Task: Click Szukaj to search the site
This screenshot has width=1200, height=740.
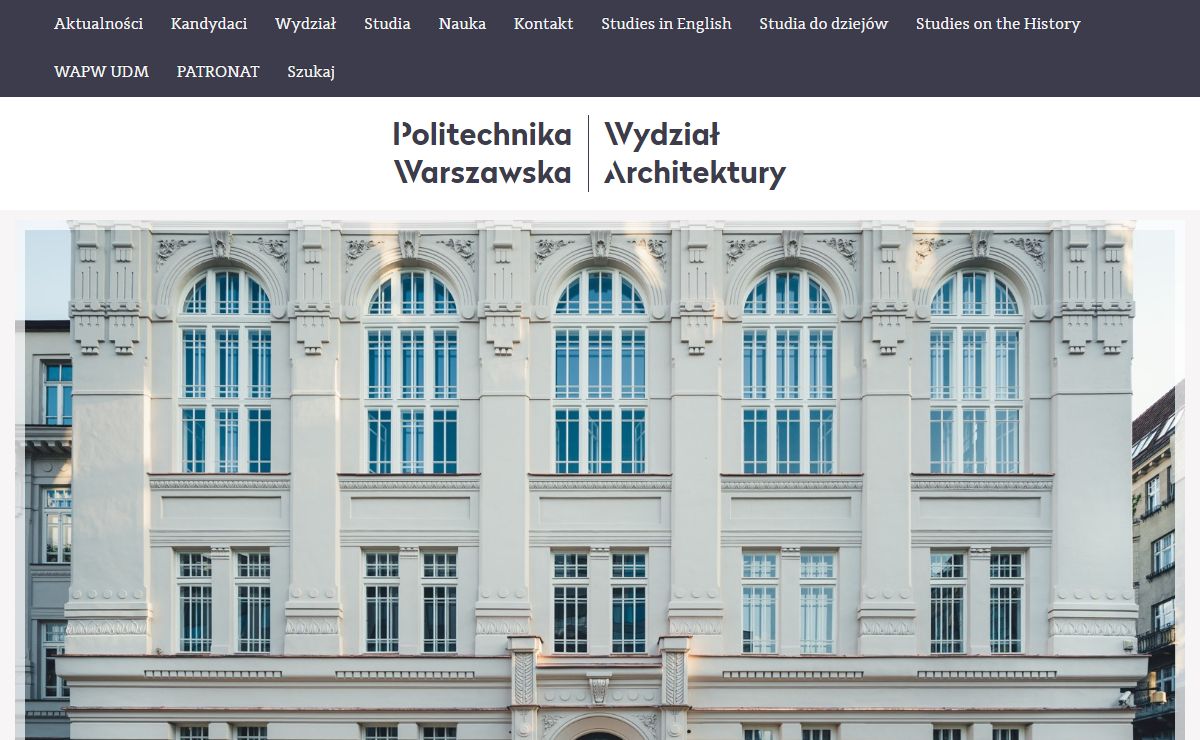Action: click(x=311, y=72)
